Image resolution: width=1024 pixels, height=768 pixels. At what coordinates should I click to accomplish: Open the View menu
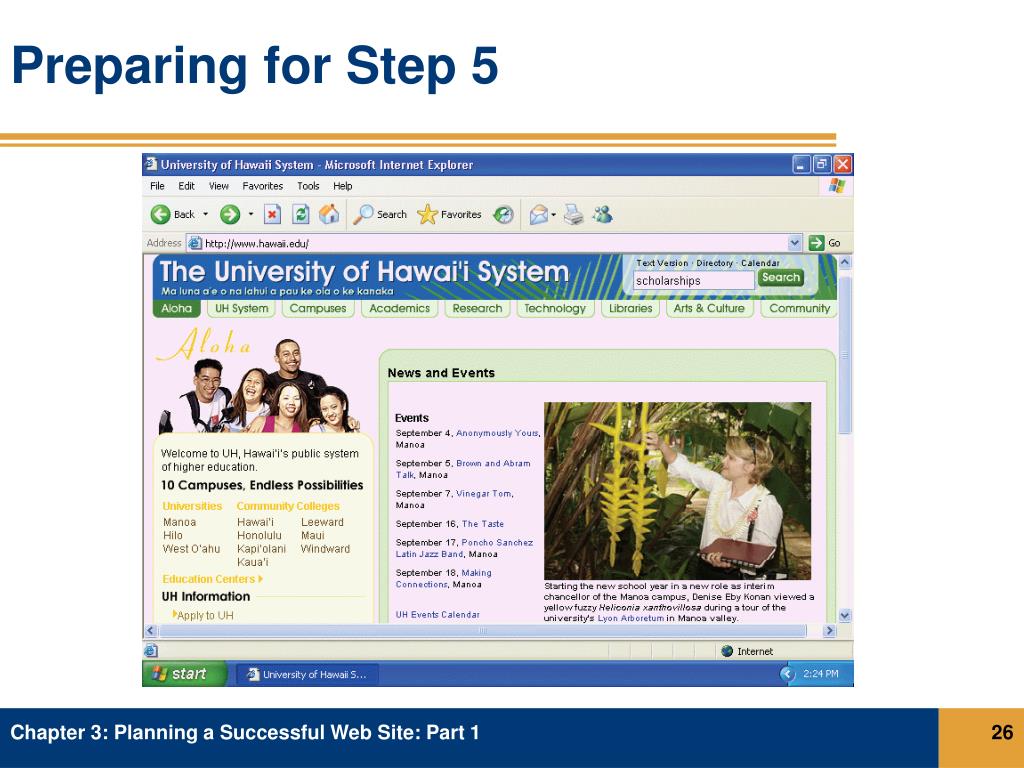(219, 186)
